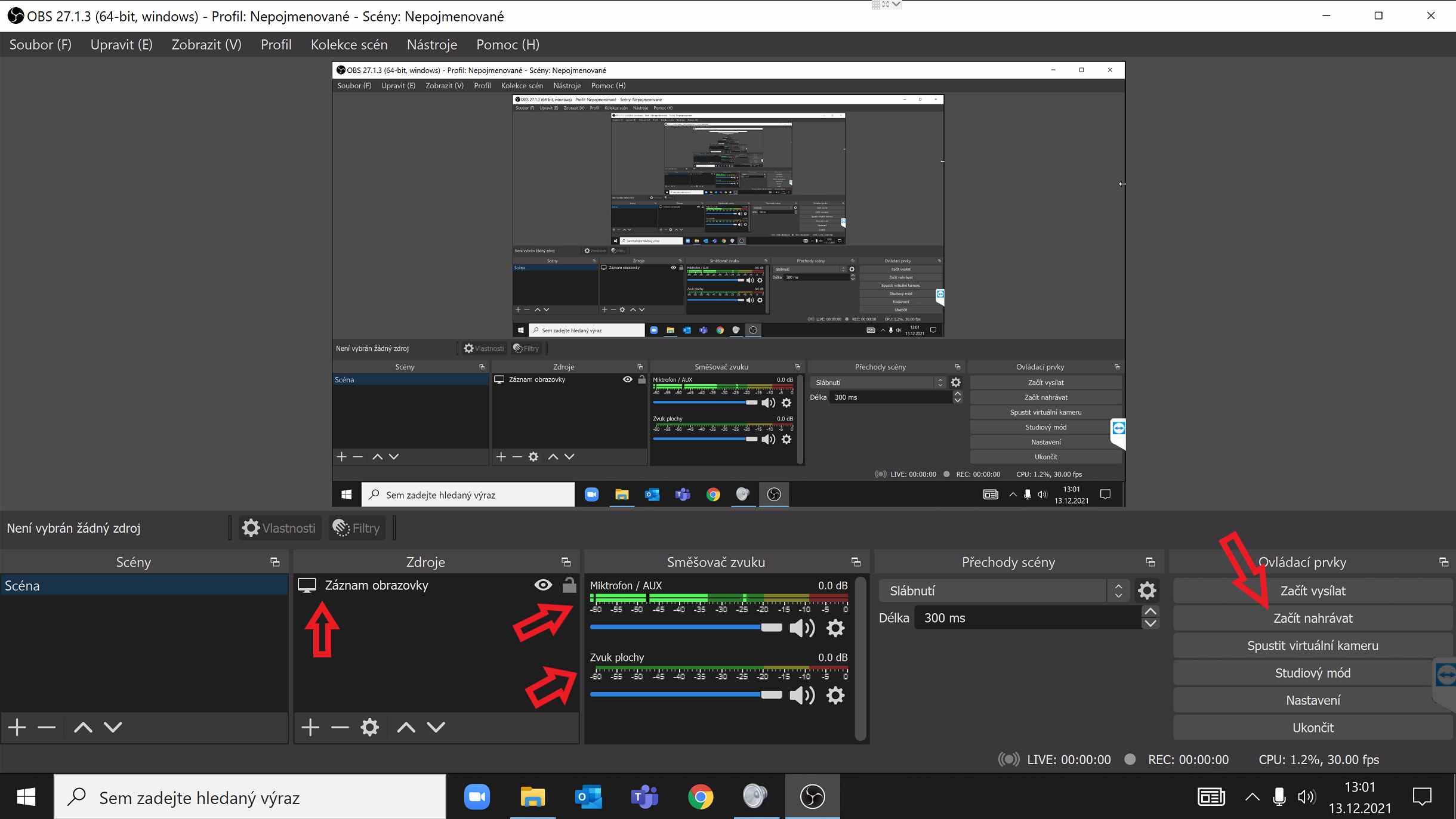Viewport: 1456px width, 819px height.
Task: Open the Upravit (E) menu
Action: [x=122, y=45]
